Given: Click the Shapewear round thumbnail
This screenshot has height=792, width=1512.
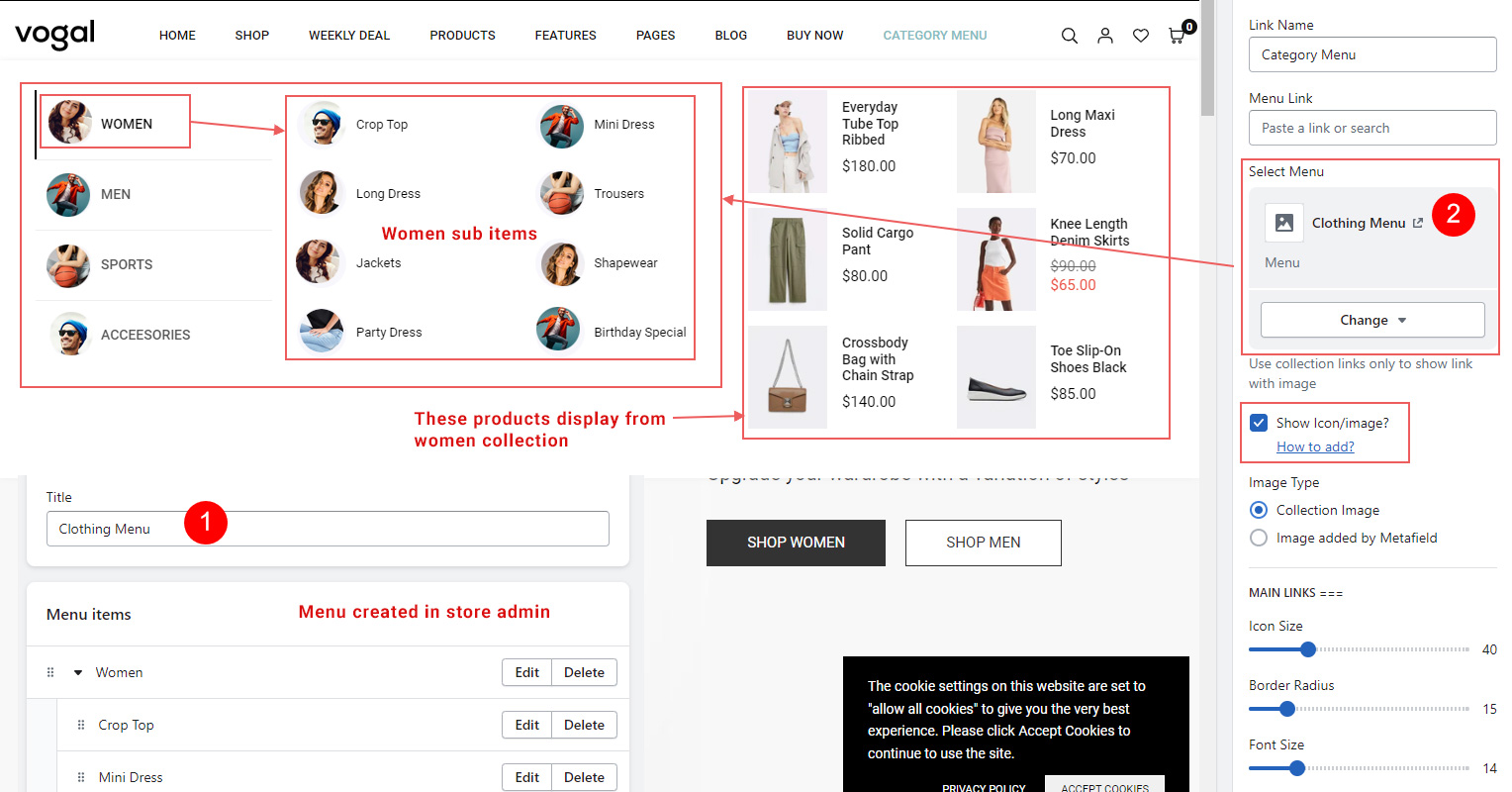Looking at the screenshot, I should (562, 263).
